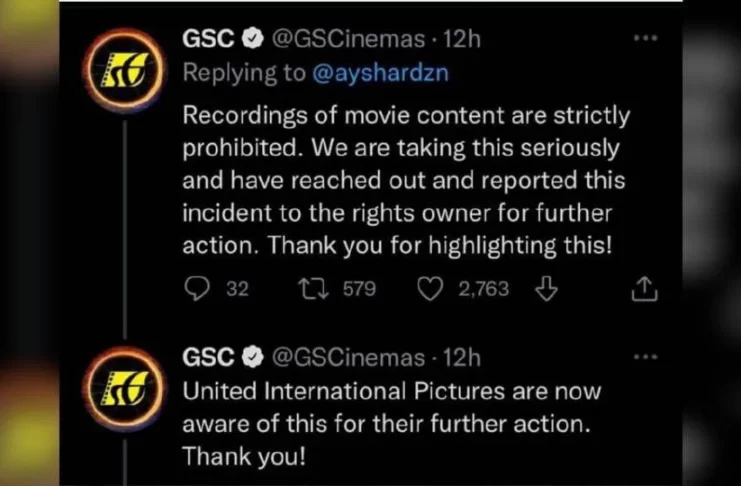
Task: Share the first GSC tweet
Action: click(645, 290)
